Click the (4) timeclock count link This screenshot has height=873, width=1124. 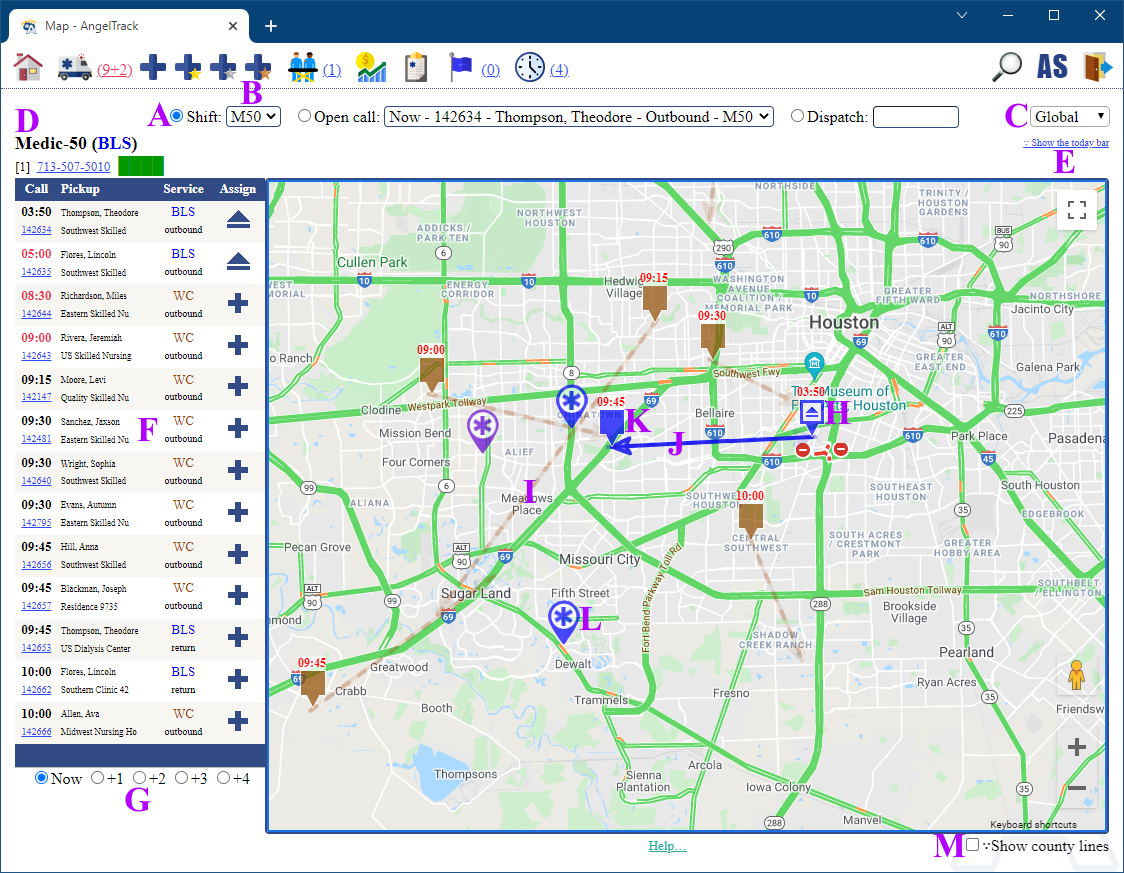[x=559, y=70]
